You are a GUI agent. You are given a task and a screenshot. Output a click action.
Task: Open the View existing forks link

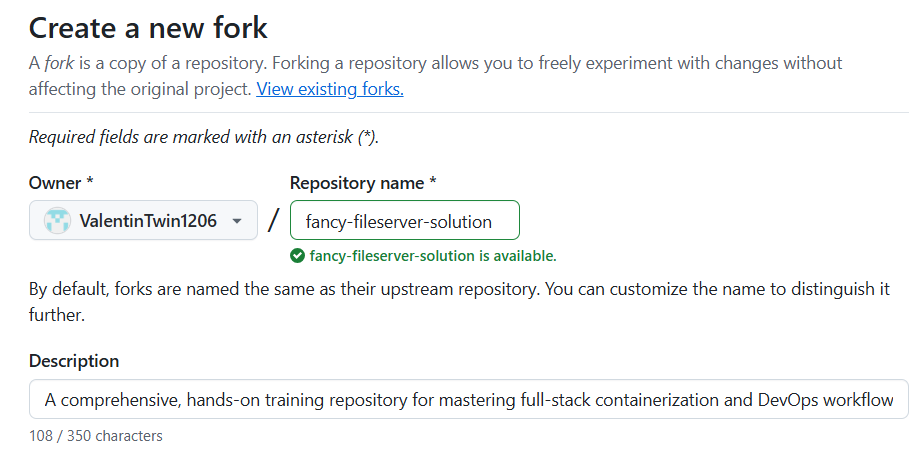[x=330, y=89]
